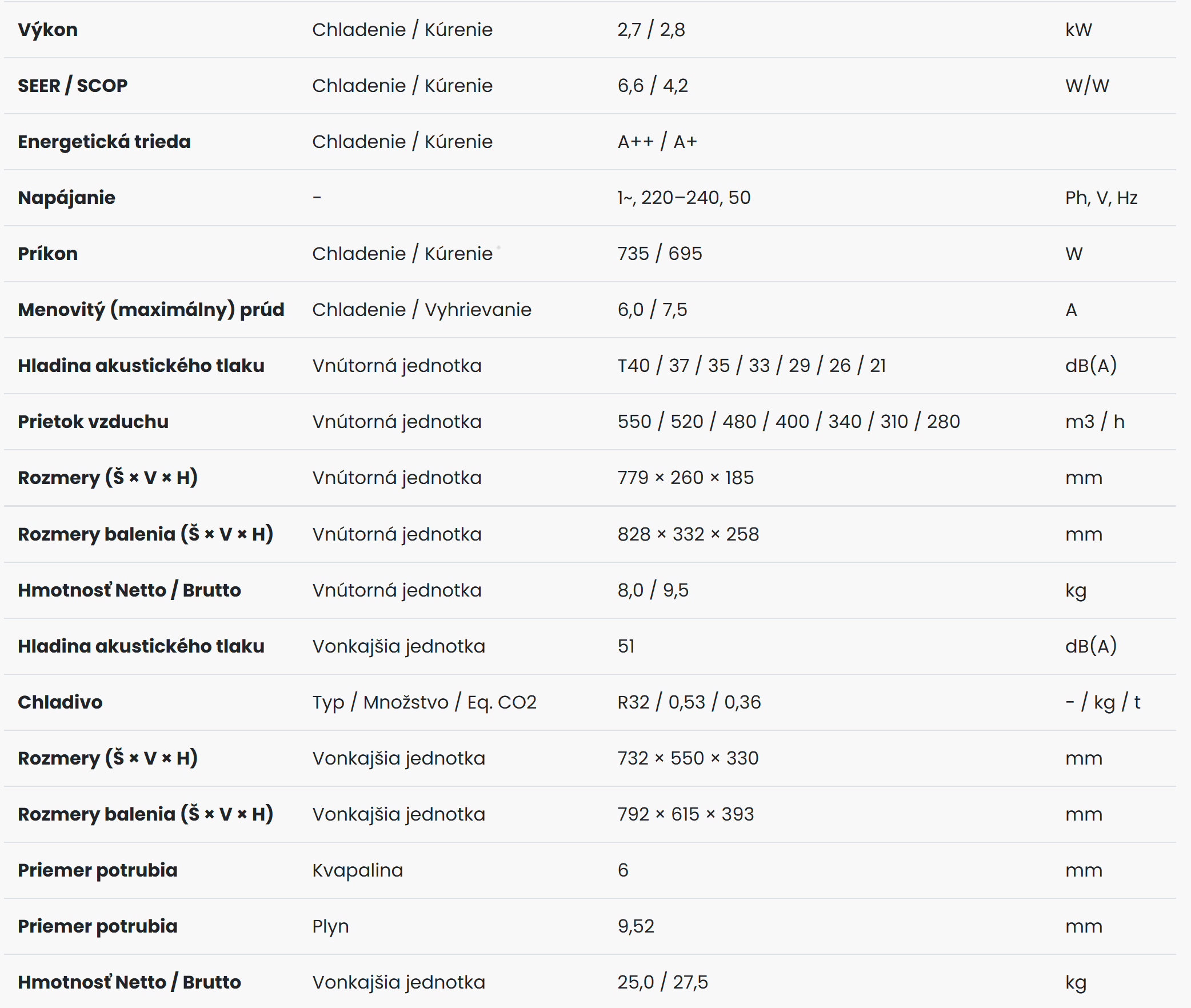This screenshot has width=1191, height=1008.
Task: Click the Typ / Množstvo / Eq. CO2 cell
Action: (x=424, y=702)
